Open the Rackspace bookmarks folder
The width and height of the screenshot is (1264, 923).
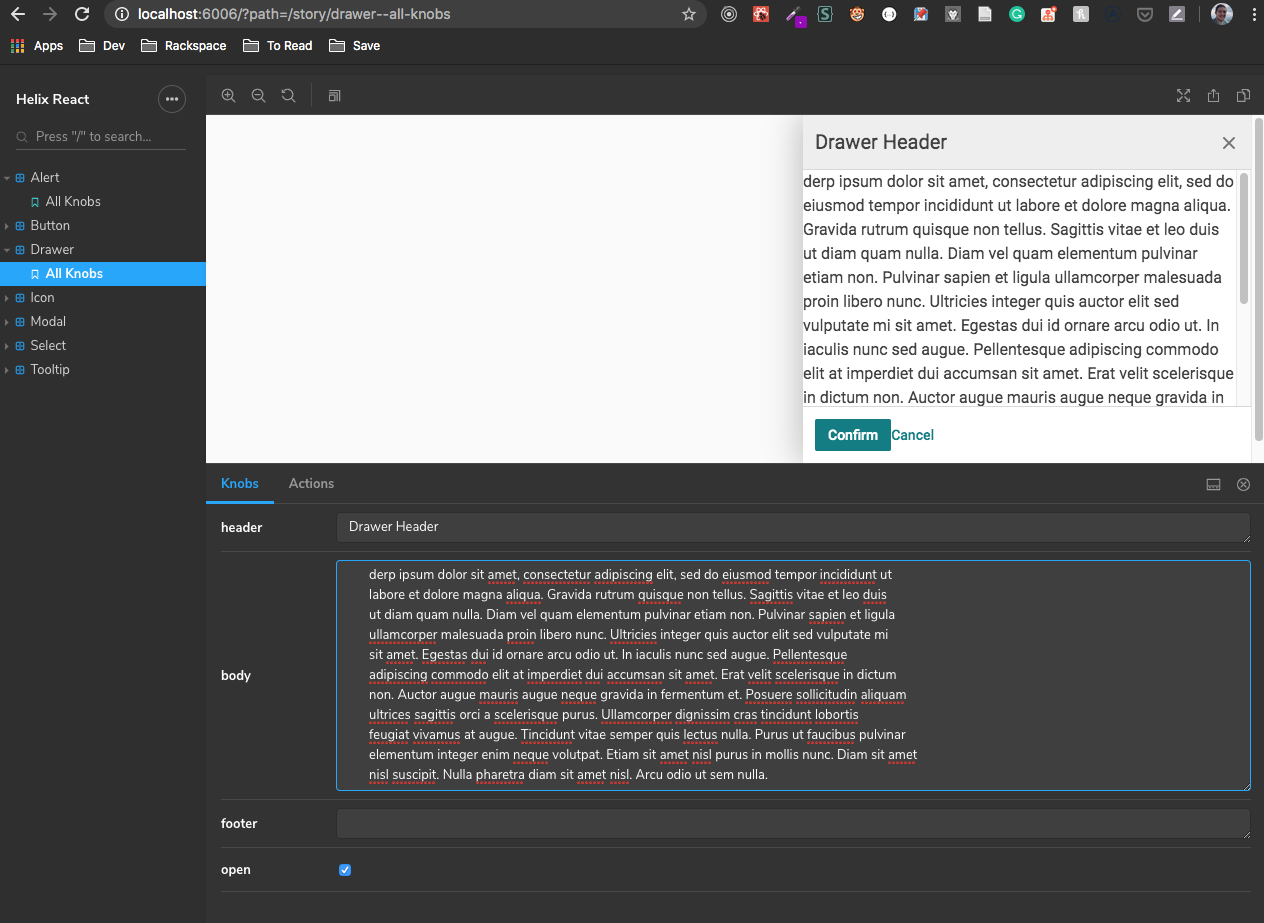183,46
